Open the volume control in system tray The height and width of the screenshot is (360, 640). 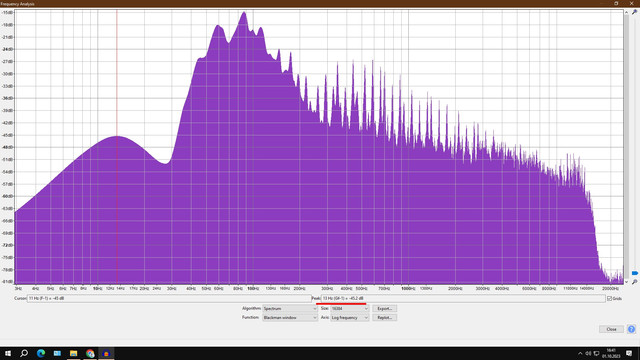point(588,353)
